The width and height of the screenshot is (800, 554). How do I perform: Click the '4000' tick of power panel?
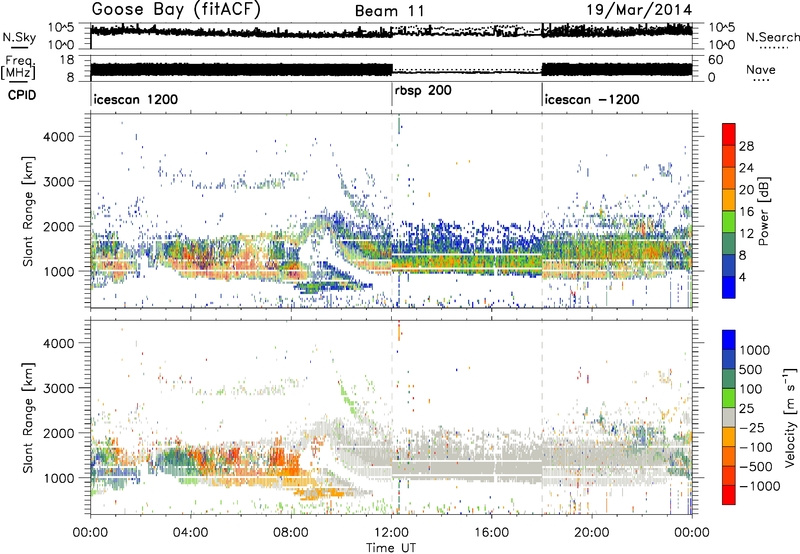60,137
